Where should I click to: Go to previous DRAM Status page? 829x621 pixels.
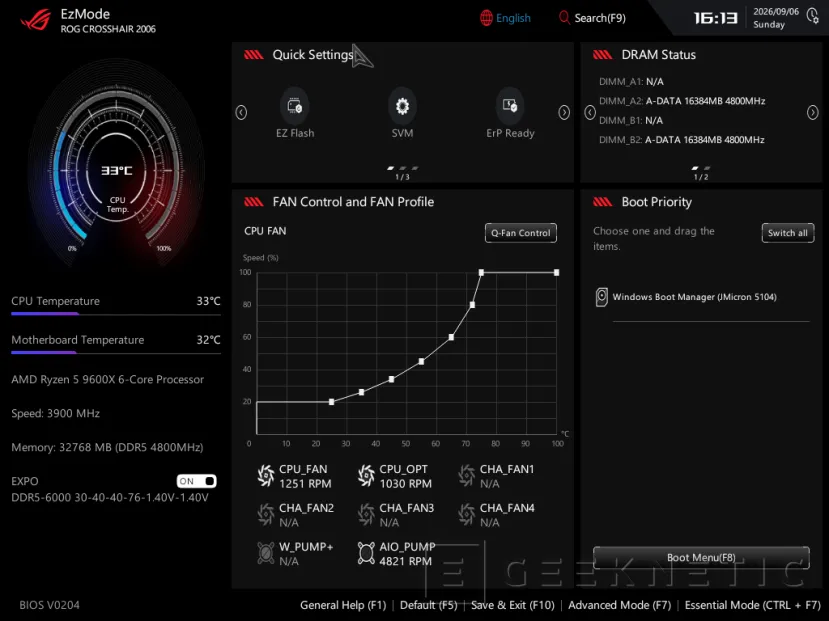590,112
